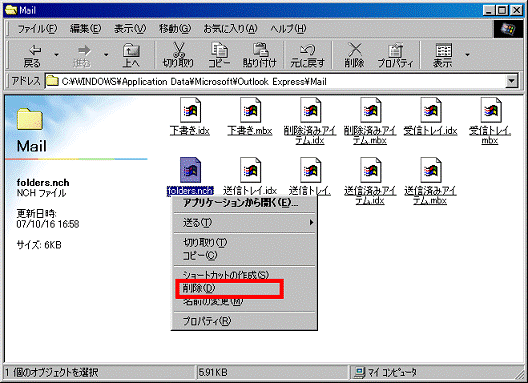This screenshot has height=383, width=528.
Task: Go up one folder with 上へ
Action: click(x=131, y=56)
